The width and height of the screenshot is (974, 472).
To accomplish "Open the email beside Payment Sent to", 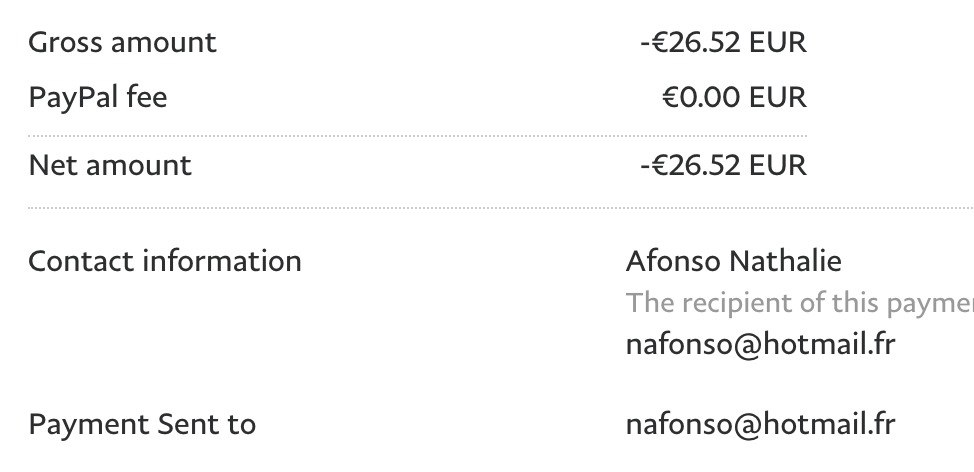I will pyautogui.click(x=760, y=424).
